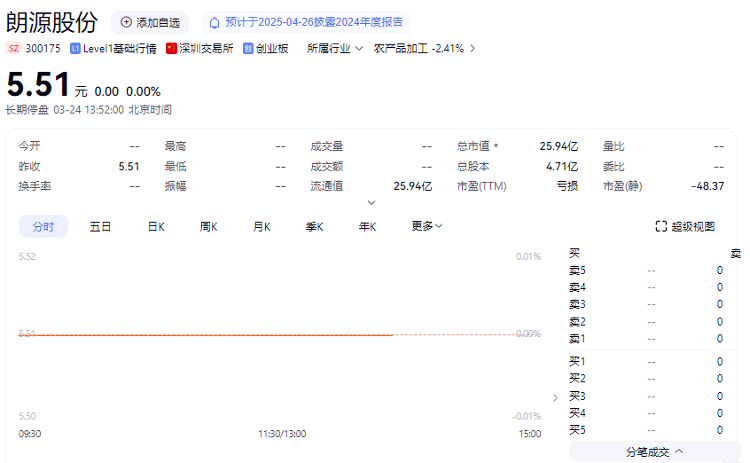
Task: Click the stock code 300175
Action: [x=43, y=48]
